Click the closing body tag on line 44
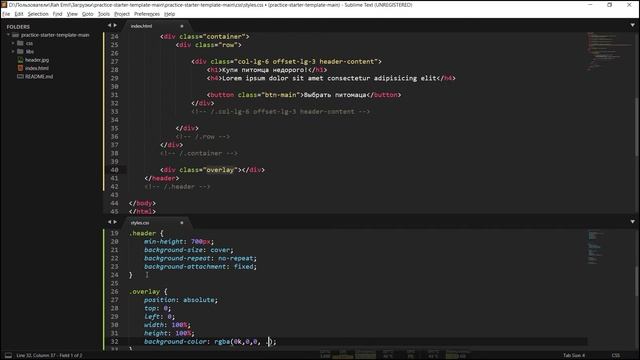640x360 pixels. pyautogui.click(x=142, y=203)
